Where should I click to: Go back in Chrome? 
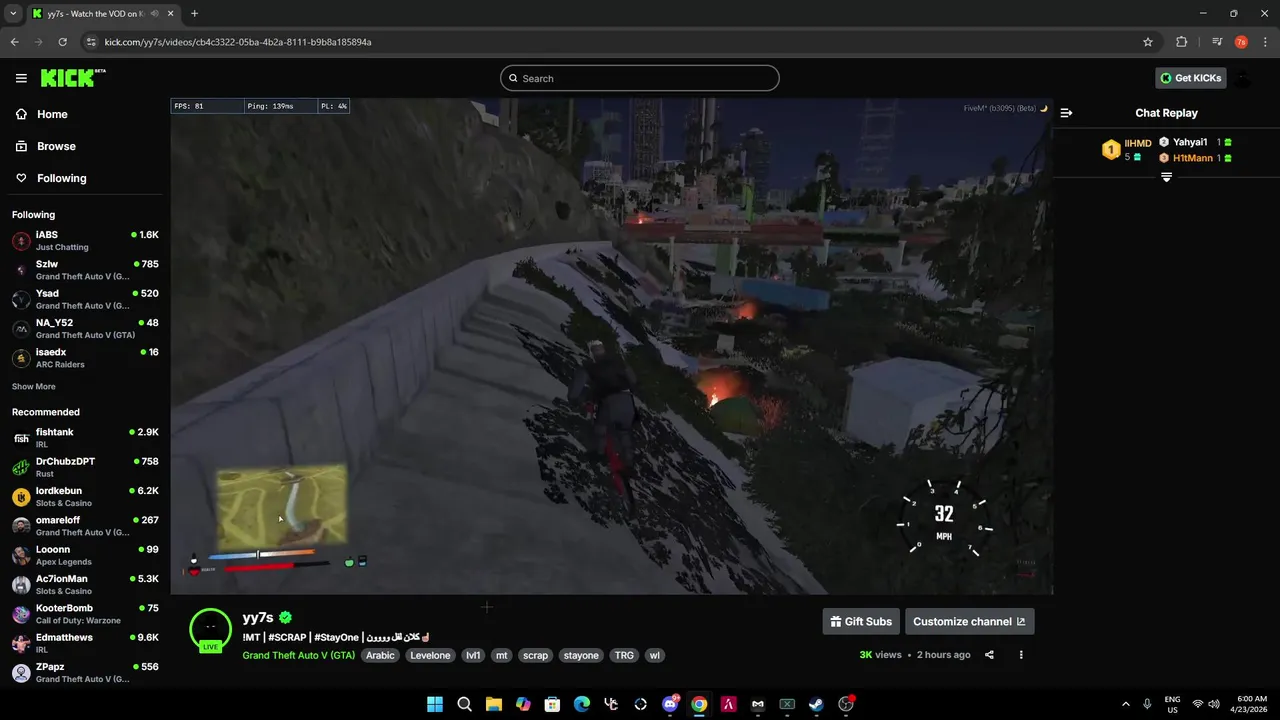point(14,42)
